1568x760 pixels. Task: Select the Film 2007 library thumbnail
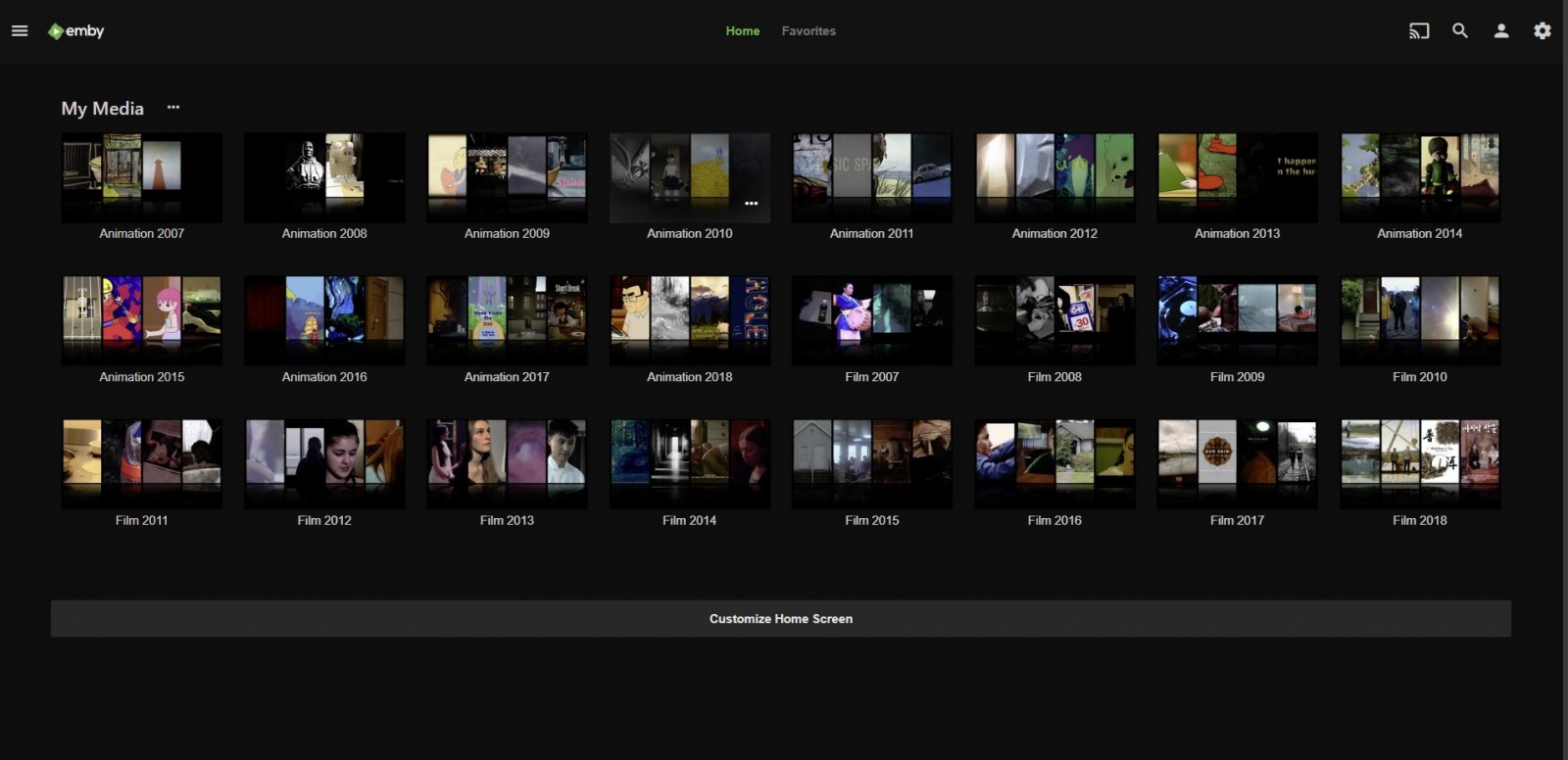point(871,320)
